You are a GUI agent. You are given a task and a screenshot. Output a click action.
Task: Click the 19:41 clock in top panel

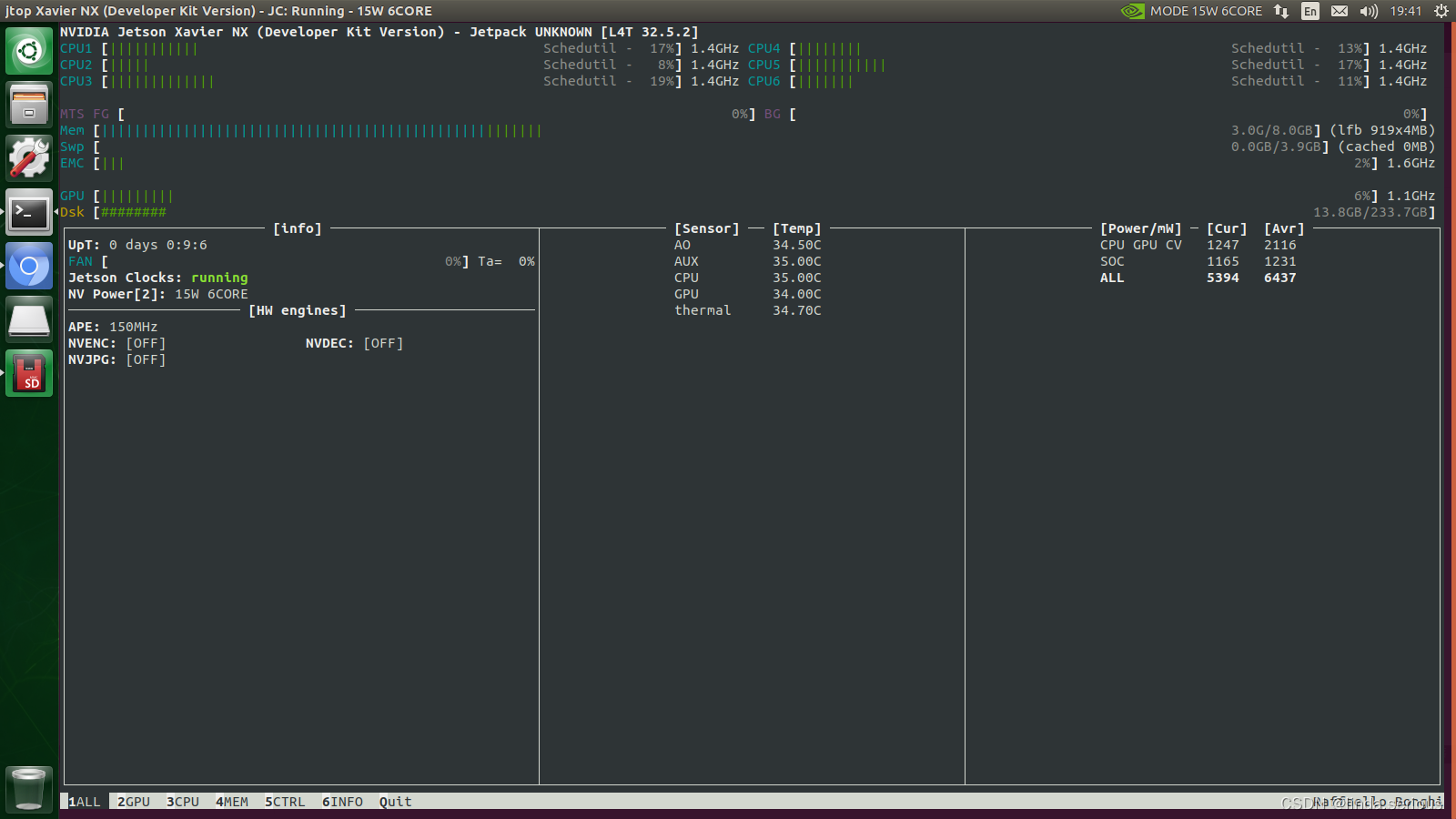click(x=1406, y=11)
